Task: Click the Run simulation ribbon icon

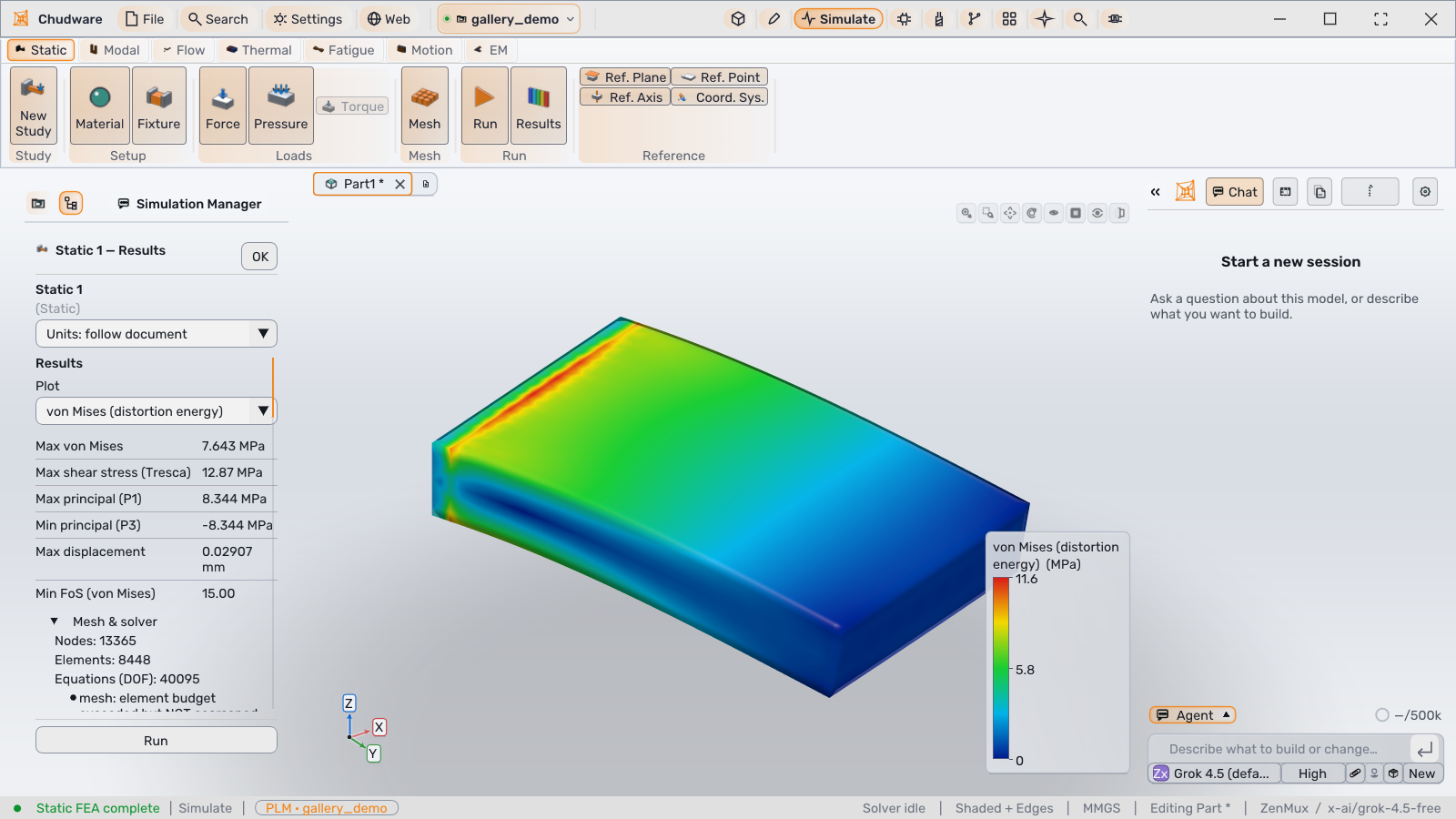Action: 485,106
